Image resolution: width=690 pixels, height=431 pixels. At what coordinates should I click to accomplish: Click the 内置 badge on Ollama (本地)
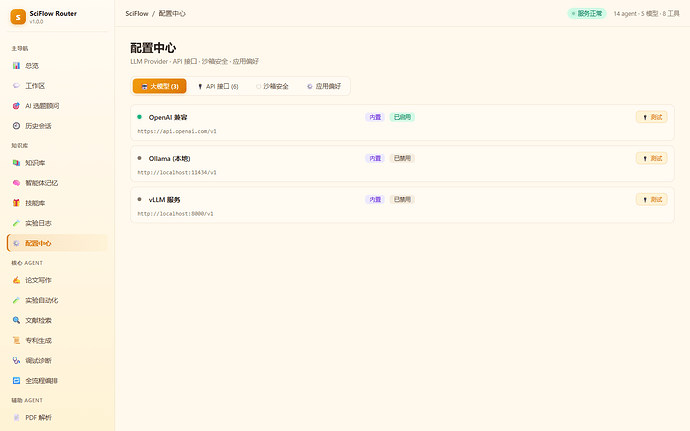pos(375,158)
